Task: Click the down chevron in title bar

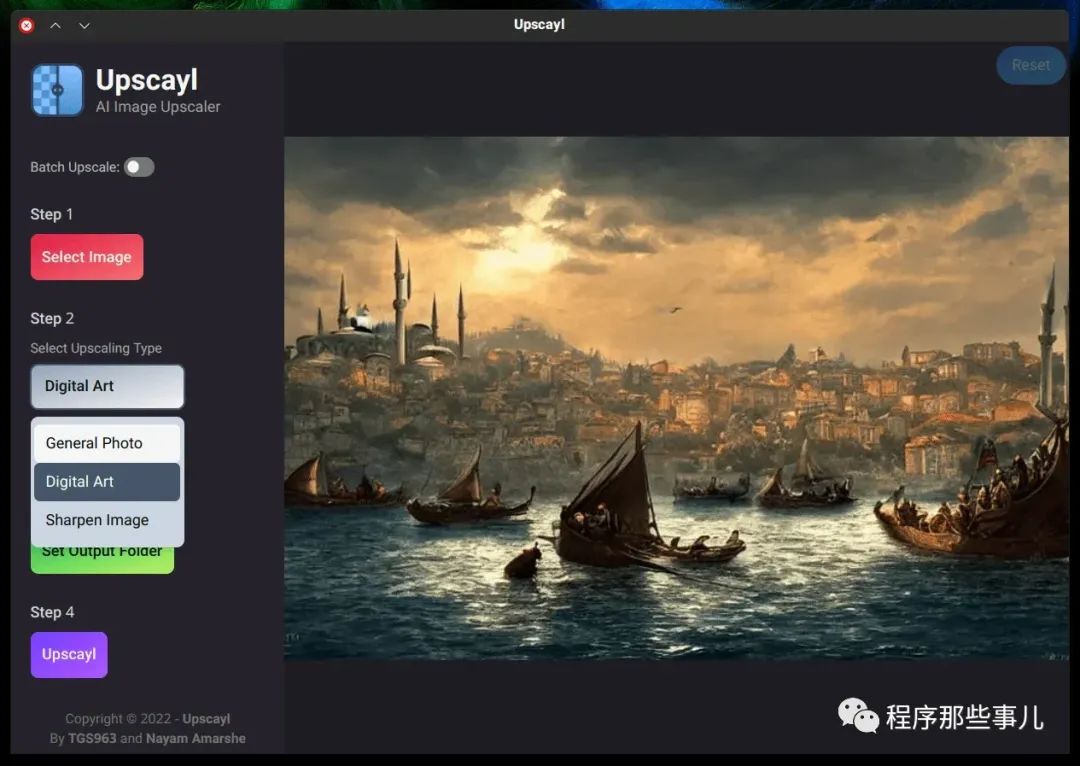Action: pos(84,25)
